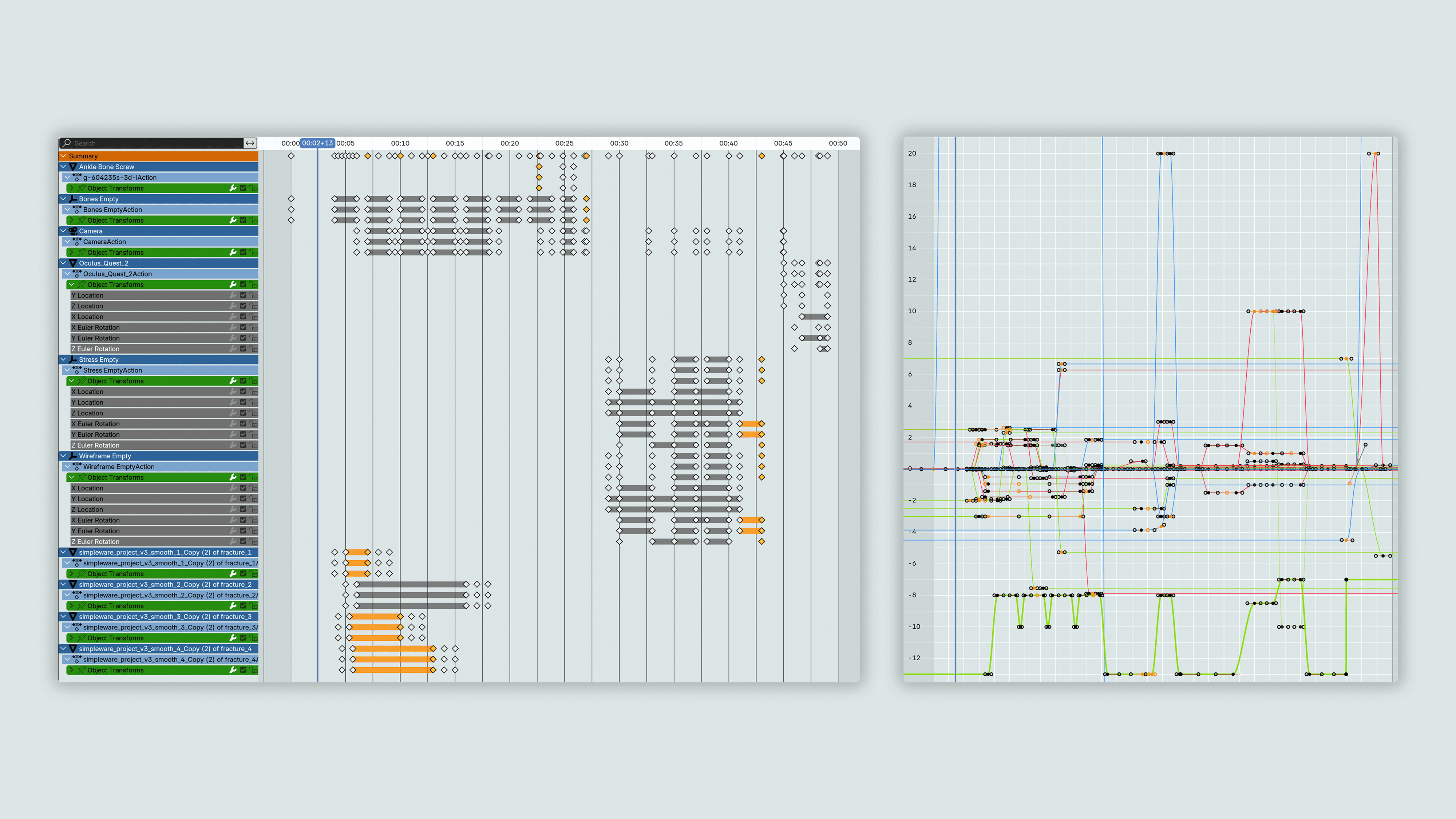The width and height of the screenshot is (1456, 819).
Task: Lock the Object Transforms group under CameraAction
Action: [254, 253]
